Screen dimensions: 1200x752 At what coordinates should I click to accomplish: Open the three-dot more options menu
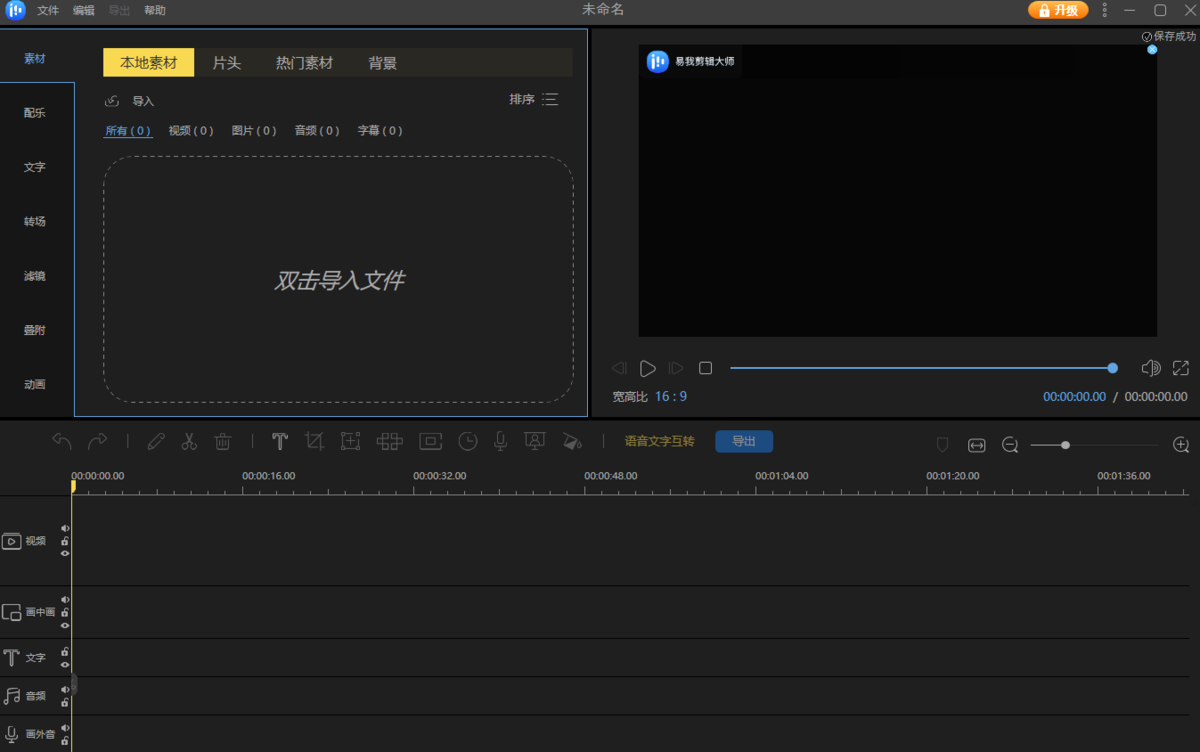coord(1105,10)
